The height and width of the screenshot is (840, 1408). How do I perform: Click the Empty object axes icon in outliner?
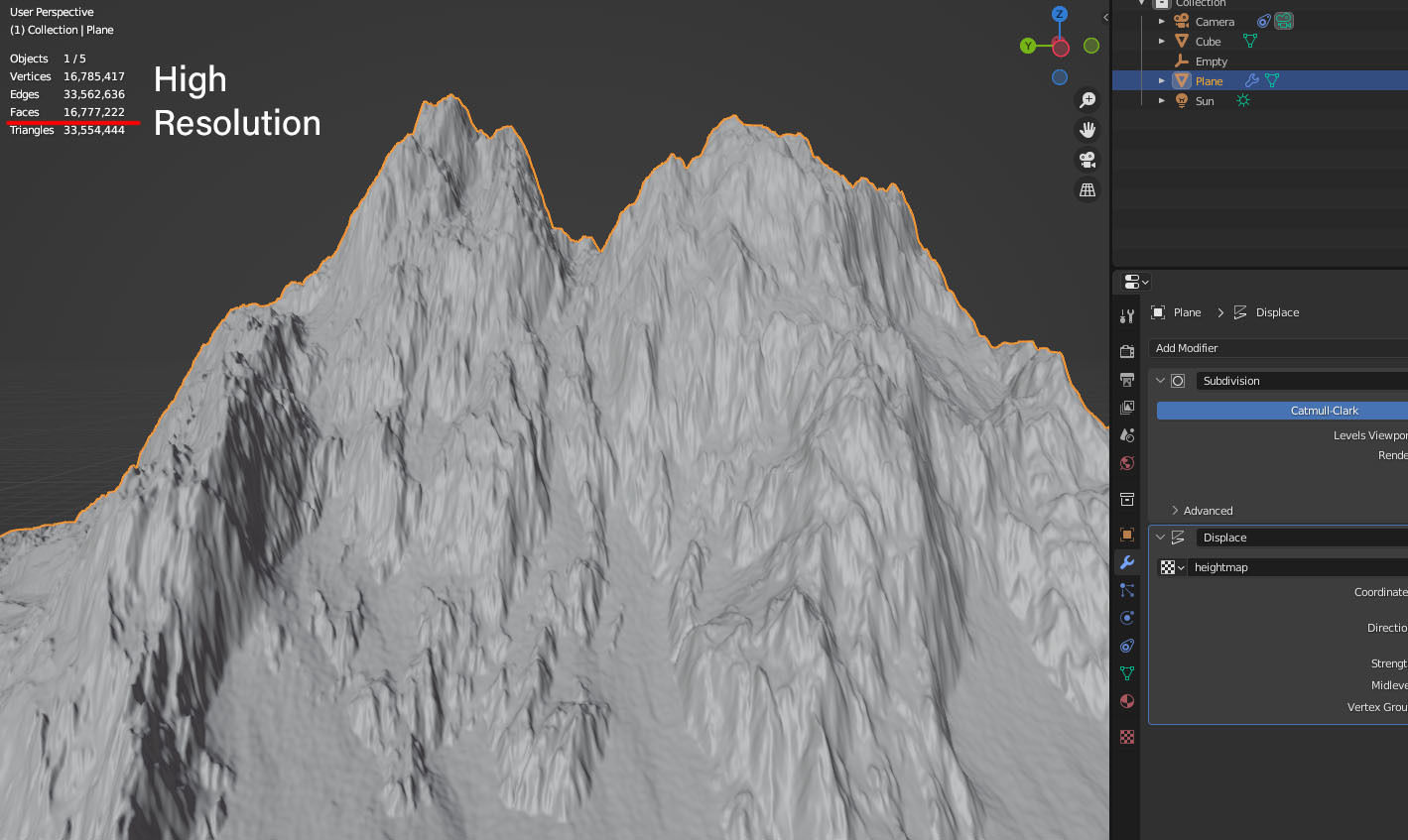pos(1182,60)
